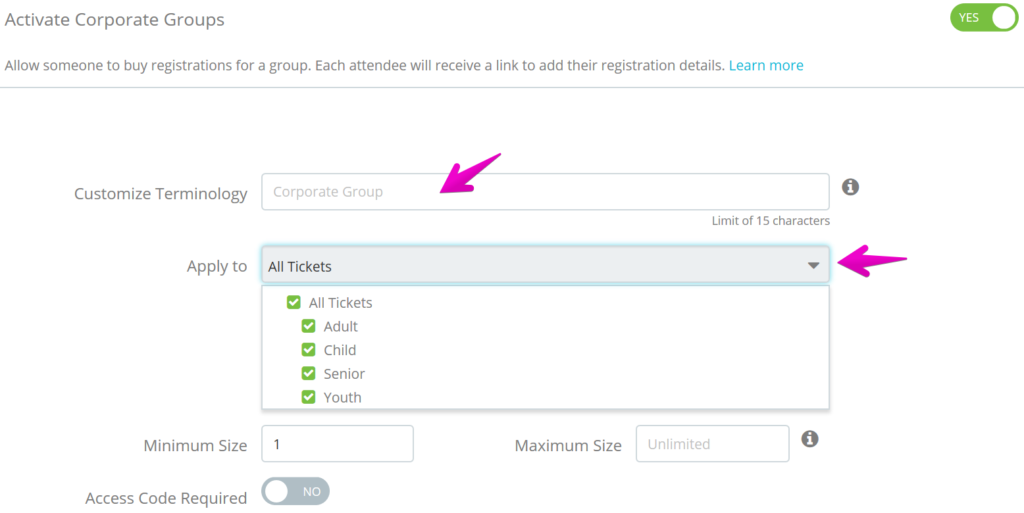The height and width of the screenshot is (513, 1024).
Task: Select the Senior label in ticket list
Action: 344,373
